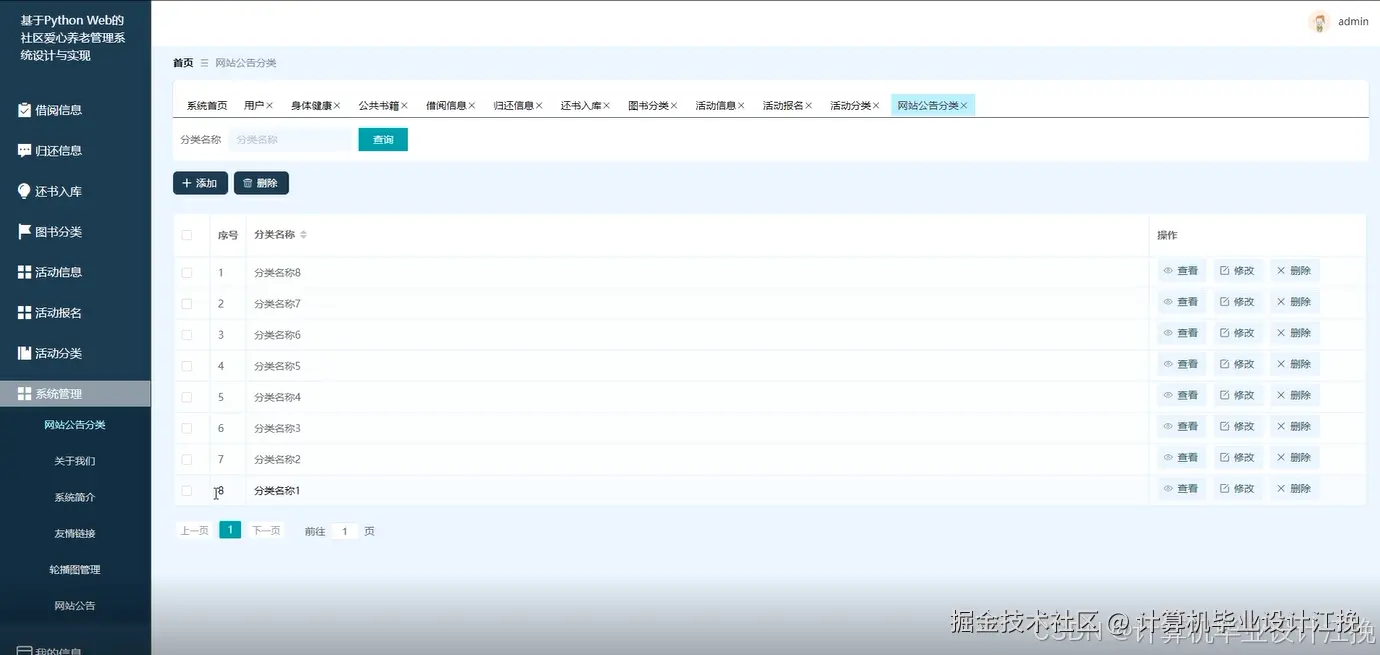Image resolution: width=1380 pixels, height=655 pixels.
Task: Close the 网站公告分类 tab
Action: (x=964, y=105)
